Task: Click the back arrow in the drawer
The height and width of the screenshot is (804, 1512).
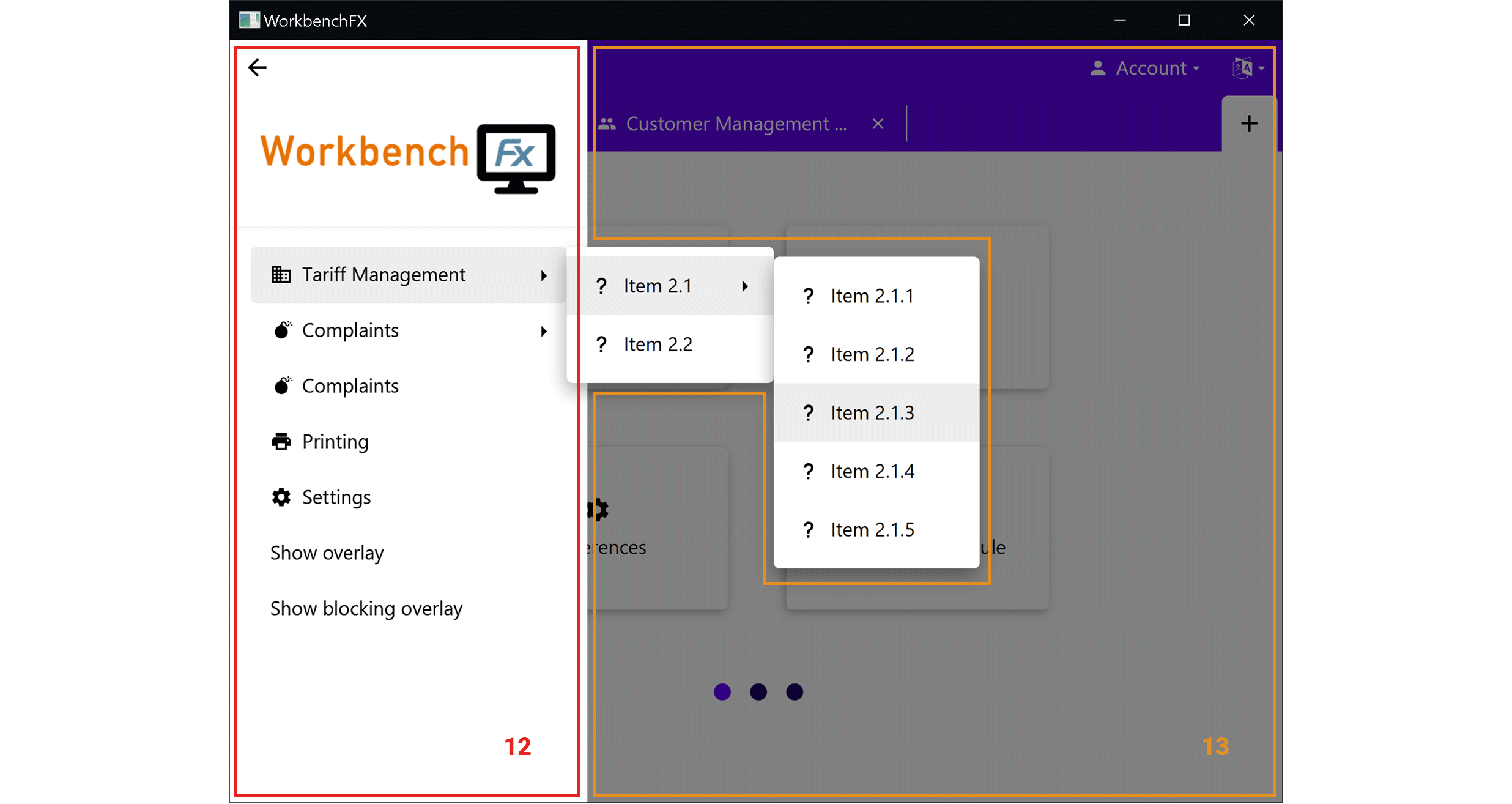Action: click(258, 67)
